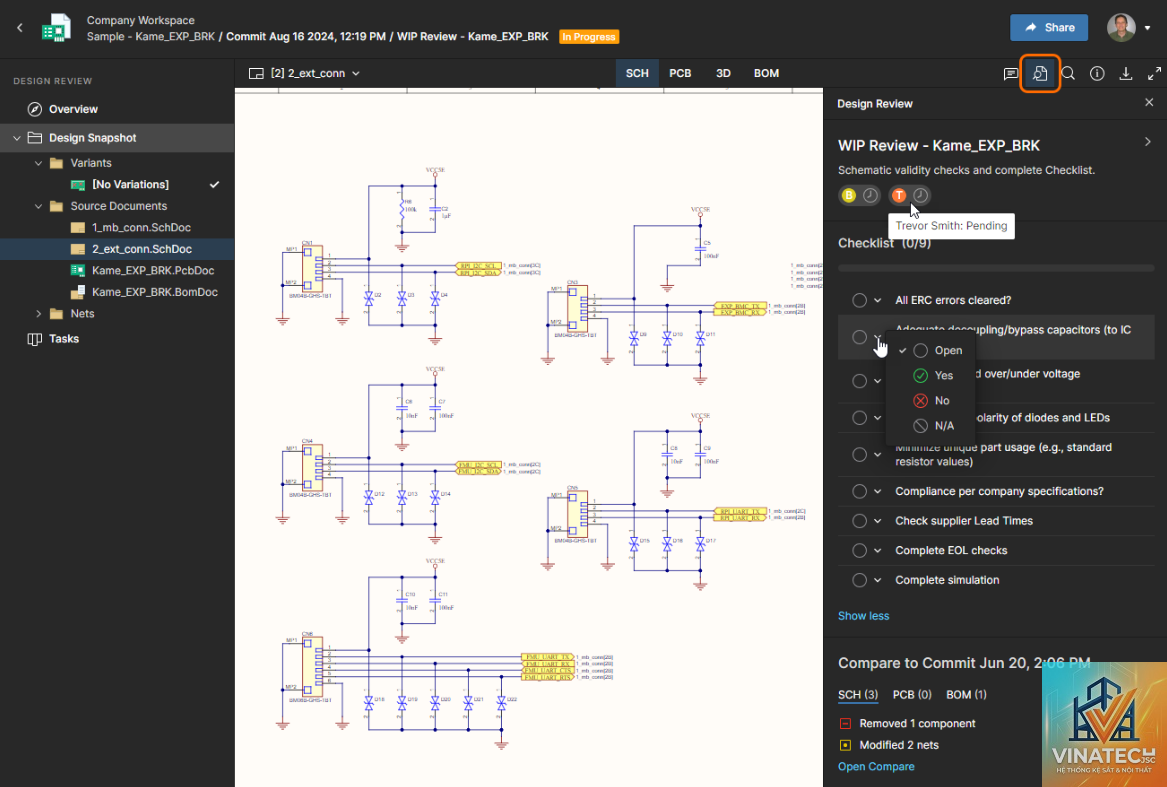Select the Yes status option
This screenshot has height=787, width=1167.
pos(933,375)
